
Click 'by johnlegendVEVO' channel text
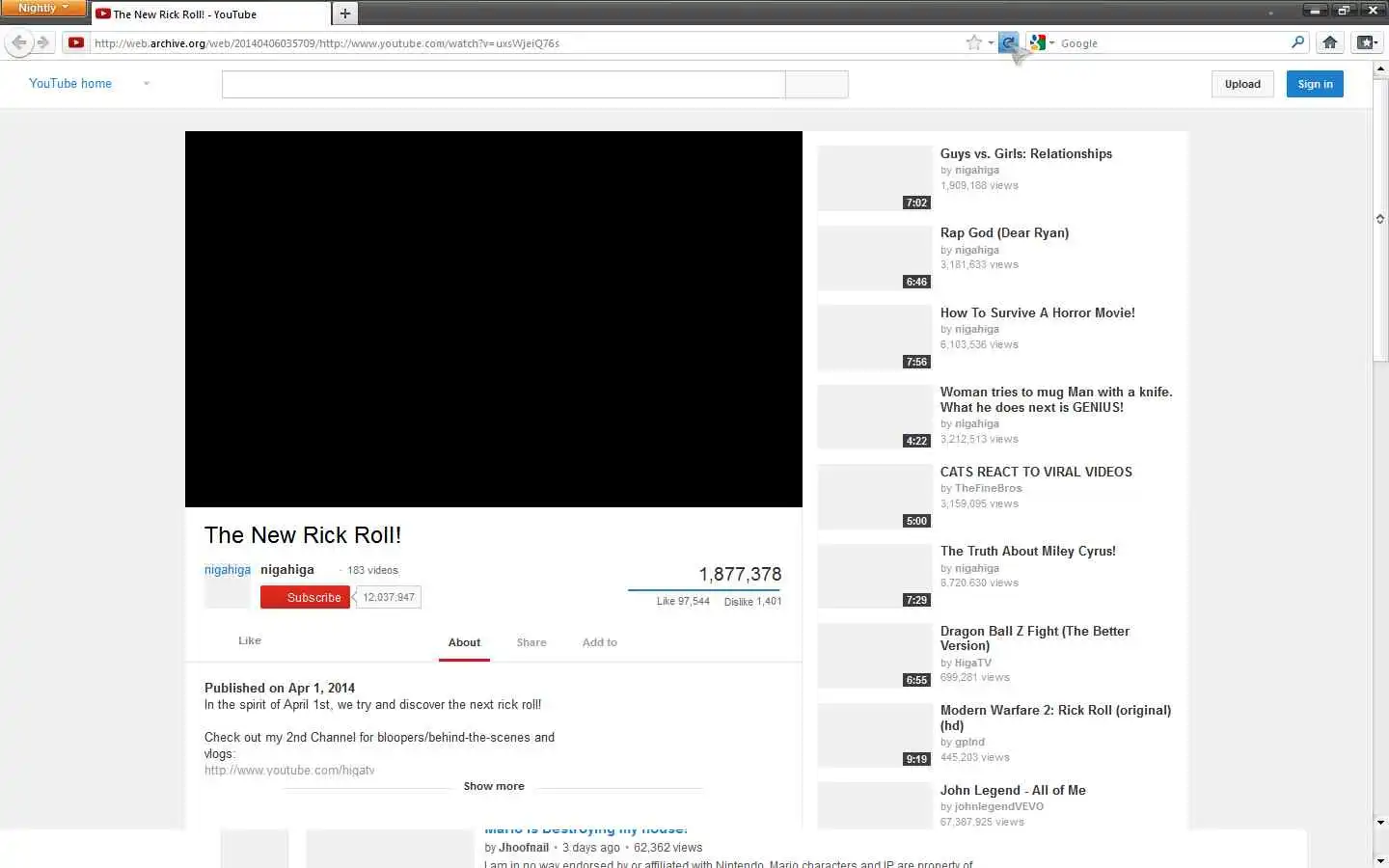(x=992, y=806)
